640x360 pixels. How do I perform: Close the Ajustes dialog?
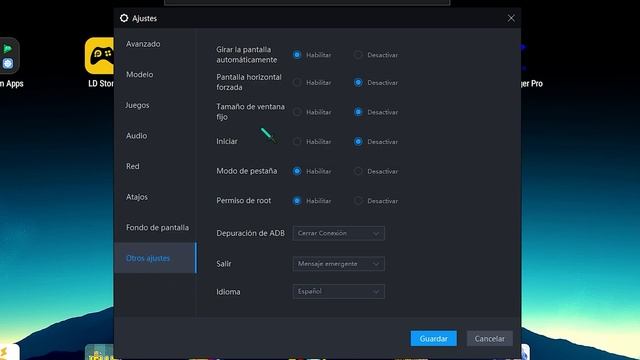[x=511, y=18]
